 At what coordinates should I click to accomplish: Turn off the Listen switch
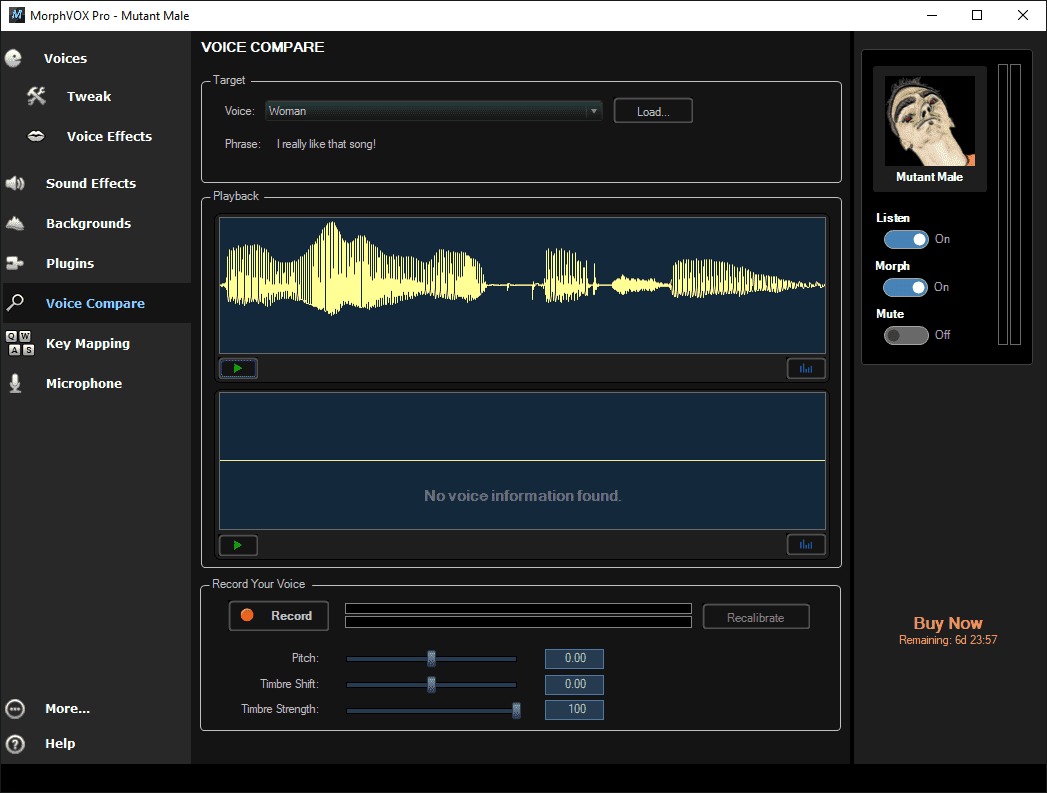point(906,239)
